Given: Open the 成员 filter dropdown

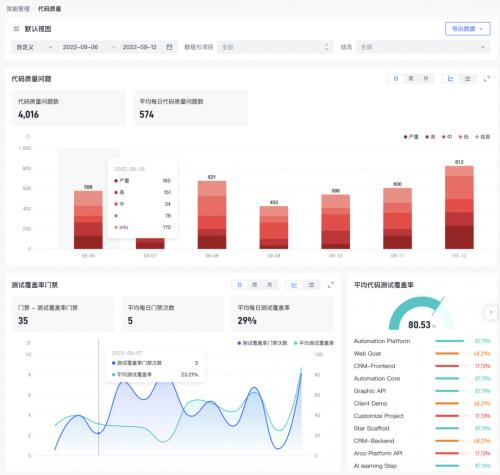Looking at the screenshot, I should tap(423, 47).
